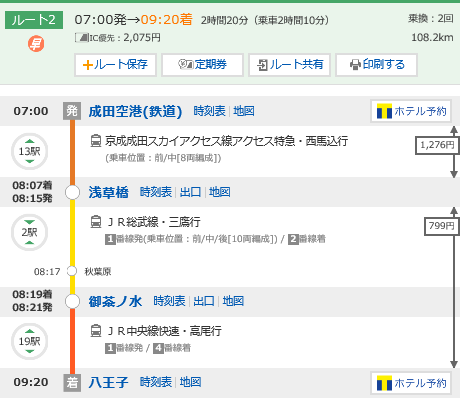Open 時刻表 for 成田空港(鉄道)
The height and width of the screenshot is (399, 466).
(209, 111)
